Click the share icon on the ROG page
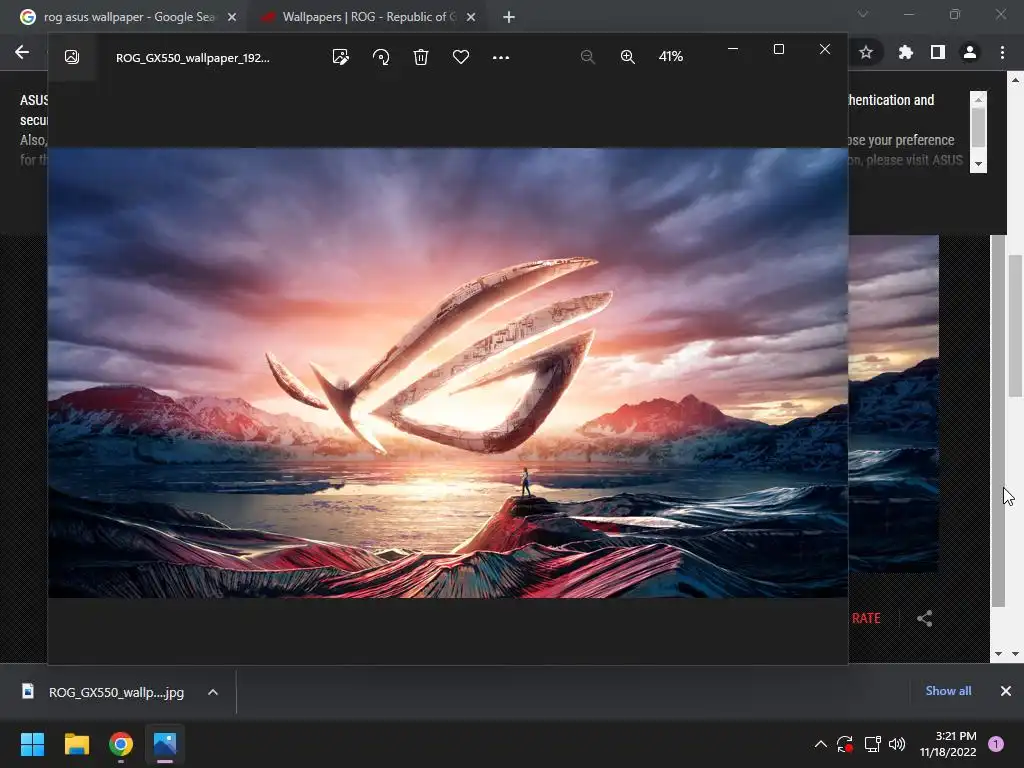 click(924, 618)
